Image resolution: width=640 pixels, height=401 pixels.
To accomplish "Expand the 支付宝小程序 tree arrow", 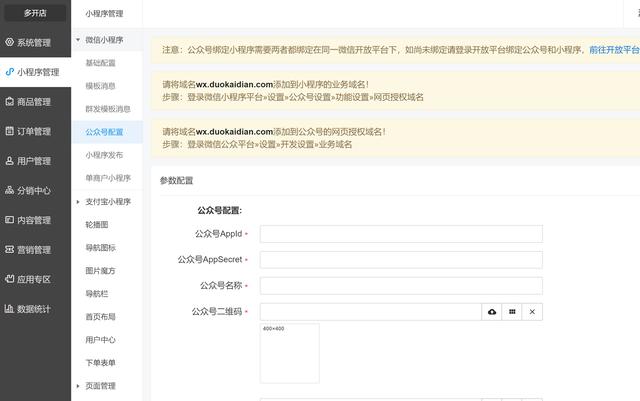I will click(78, 202).
